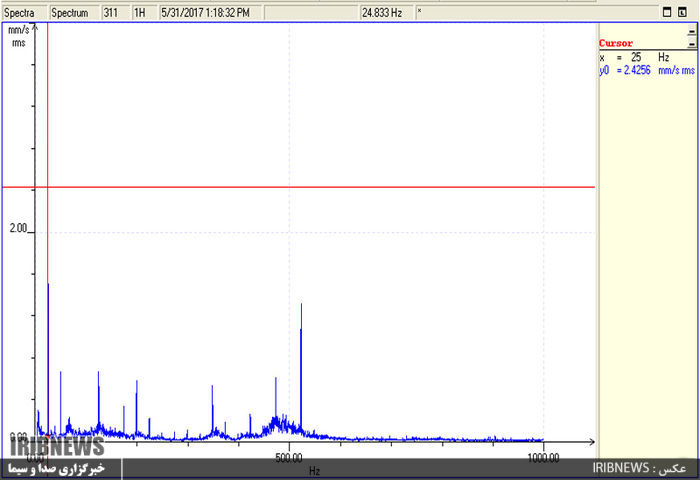Click the 1000.00 label on the frequency axis
This screenshot has width=700, height=480.
point(543,458)
